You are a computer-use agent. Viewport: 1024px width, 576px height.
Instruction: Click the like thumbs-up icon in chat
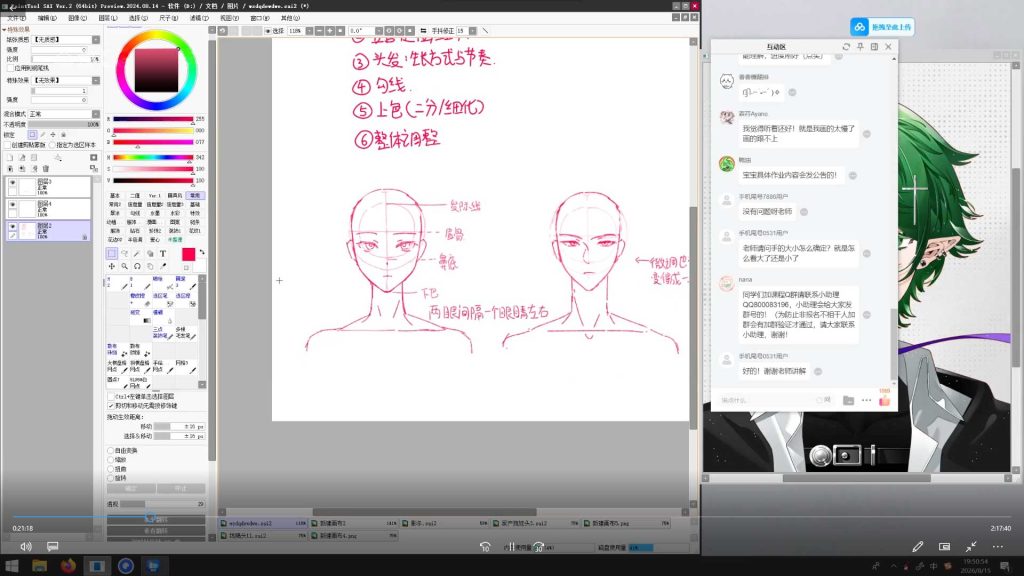coord(884,400)
